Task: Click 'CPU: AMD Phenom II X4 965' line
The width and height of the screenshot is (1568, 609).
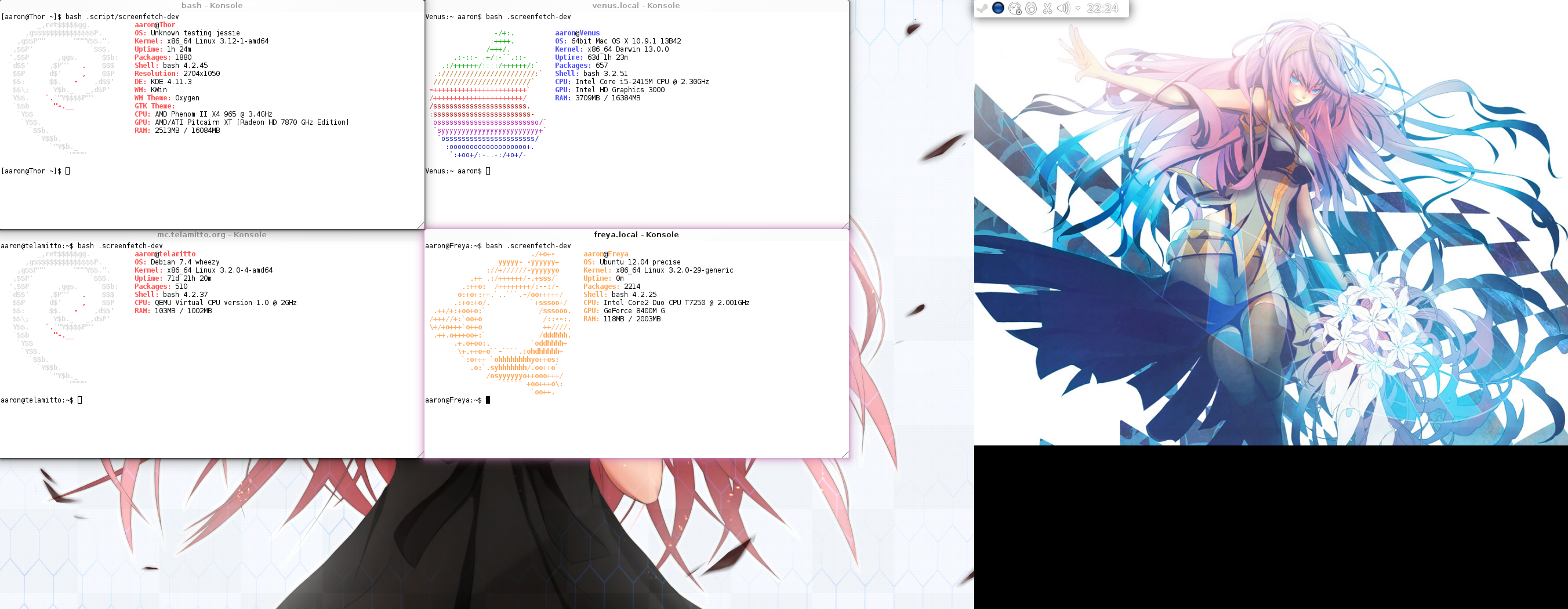Action: coord(204,114)
